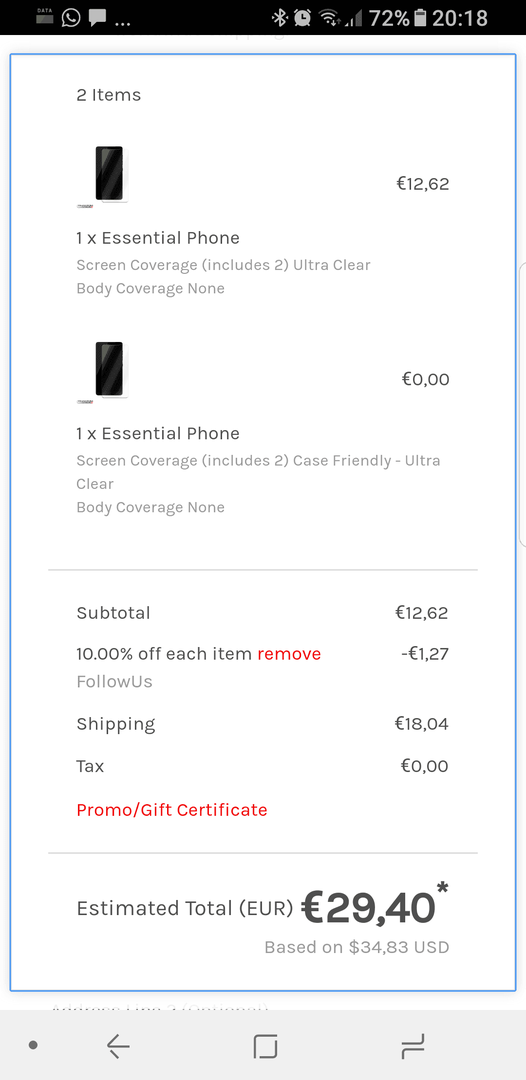The width and height of the screenshot is (526, 1080).
Task: Tap the message notification icon in status bar
Action: click(x=98, y=18)
